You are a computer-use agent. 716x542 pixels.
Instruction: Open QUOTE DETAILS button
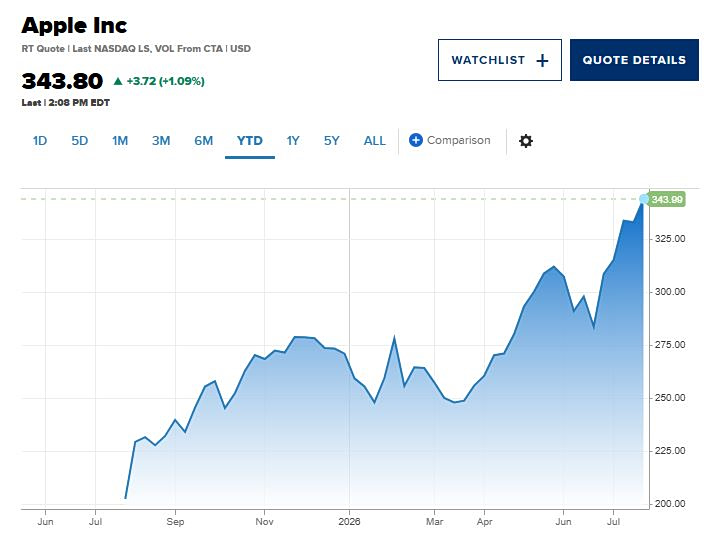634,60
